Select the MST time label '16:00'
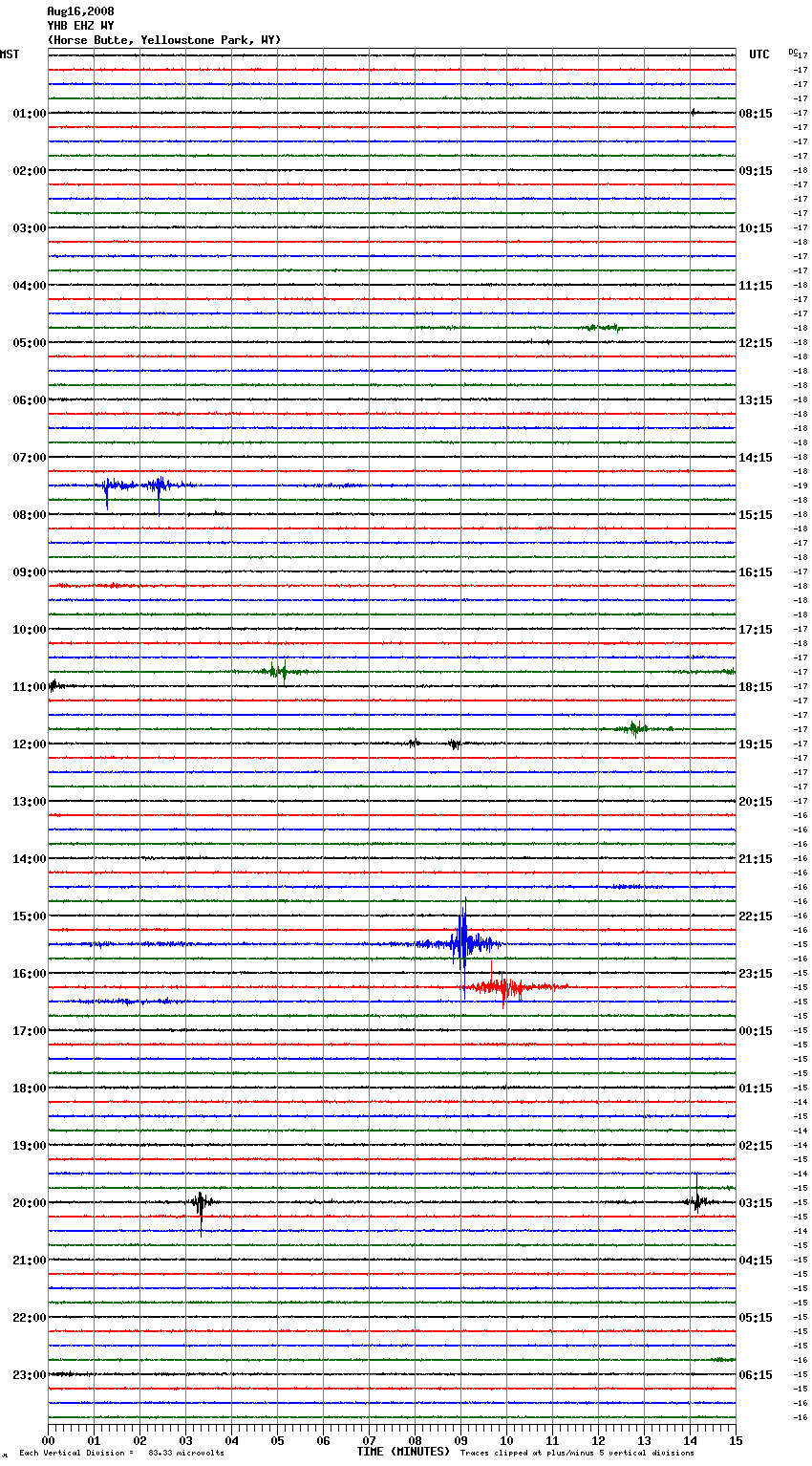 point(30,974)
